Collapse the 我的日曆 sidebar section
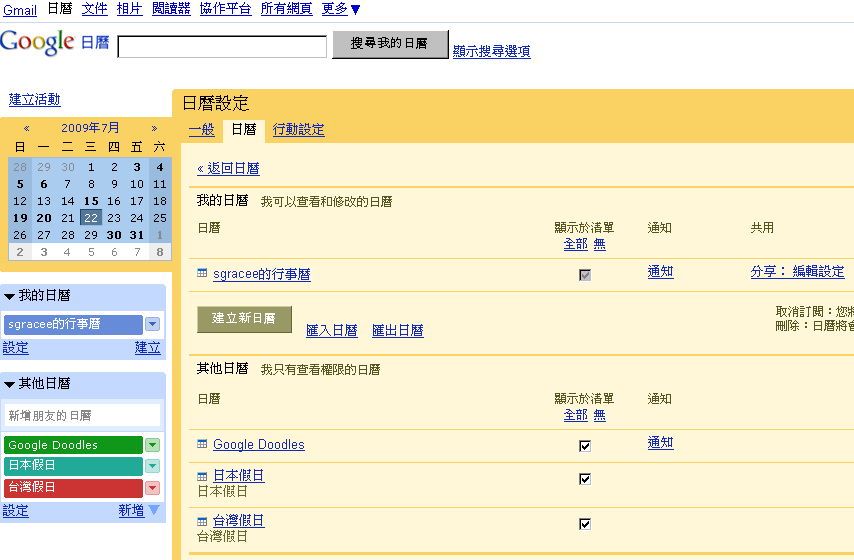Image resolution: width=854 pixels, height=560 pixels. click(x=9, y=296)
